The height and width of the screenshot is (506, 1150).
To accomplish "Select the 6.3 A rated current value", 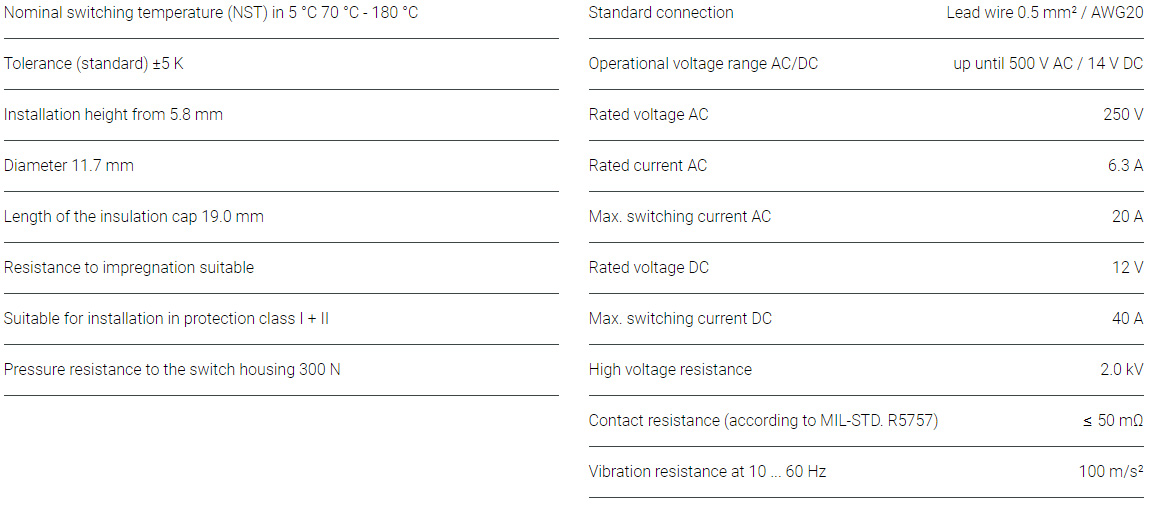I will [1125, 166].
